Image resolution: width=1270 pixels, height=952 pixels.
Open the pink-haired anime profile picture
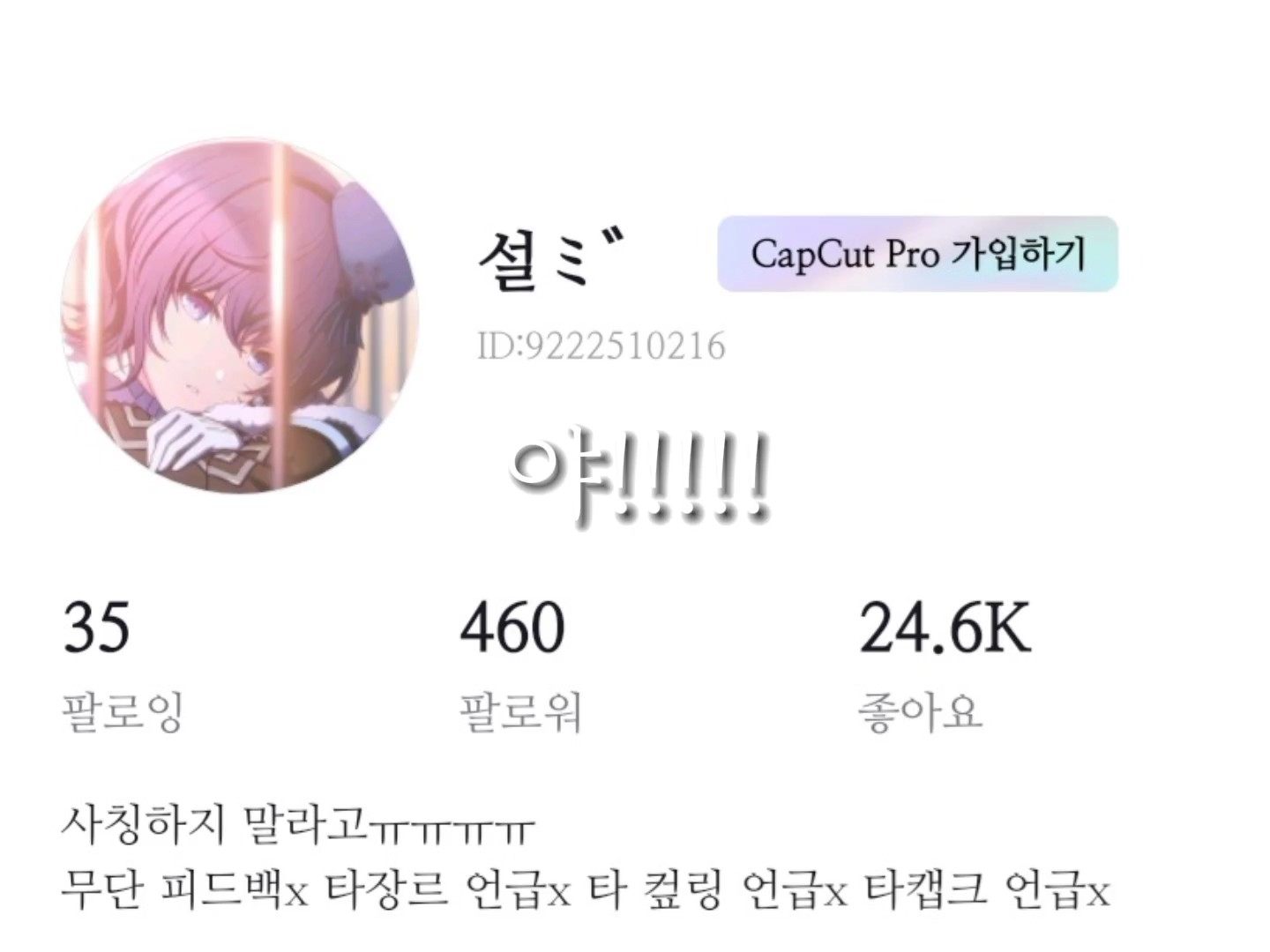[x=240, y=316]
